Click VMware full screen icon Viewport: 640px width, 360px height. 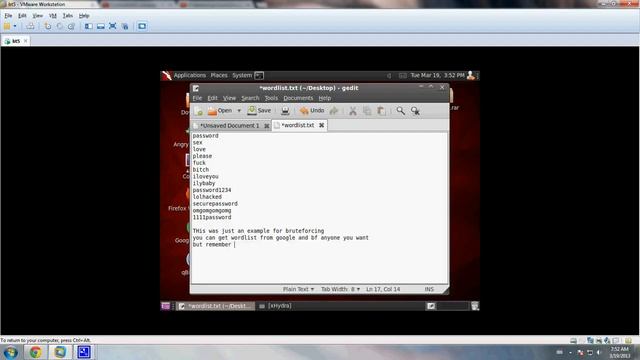coord(113,26)
